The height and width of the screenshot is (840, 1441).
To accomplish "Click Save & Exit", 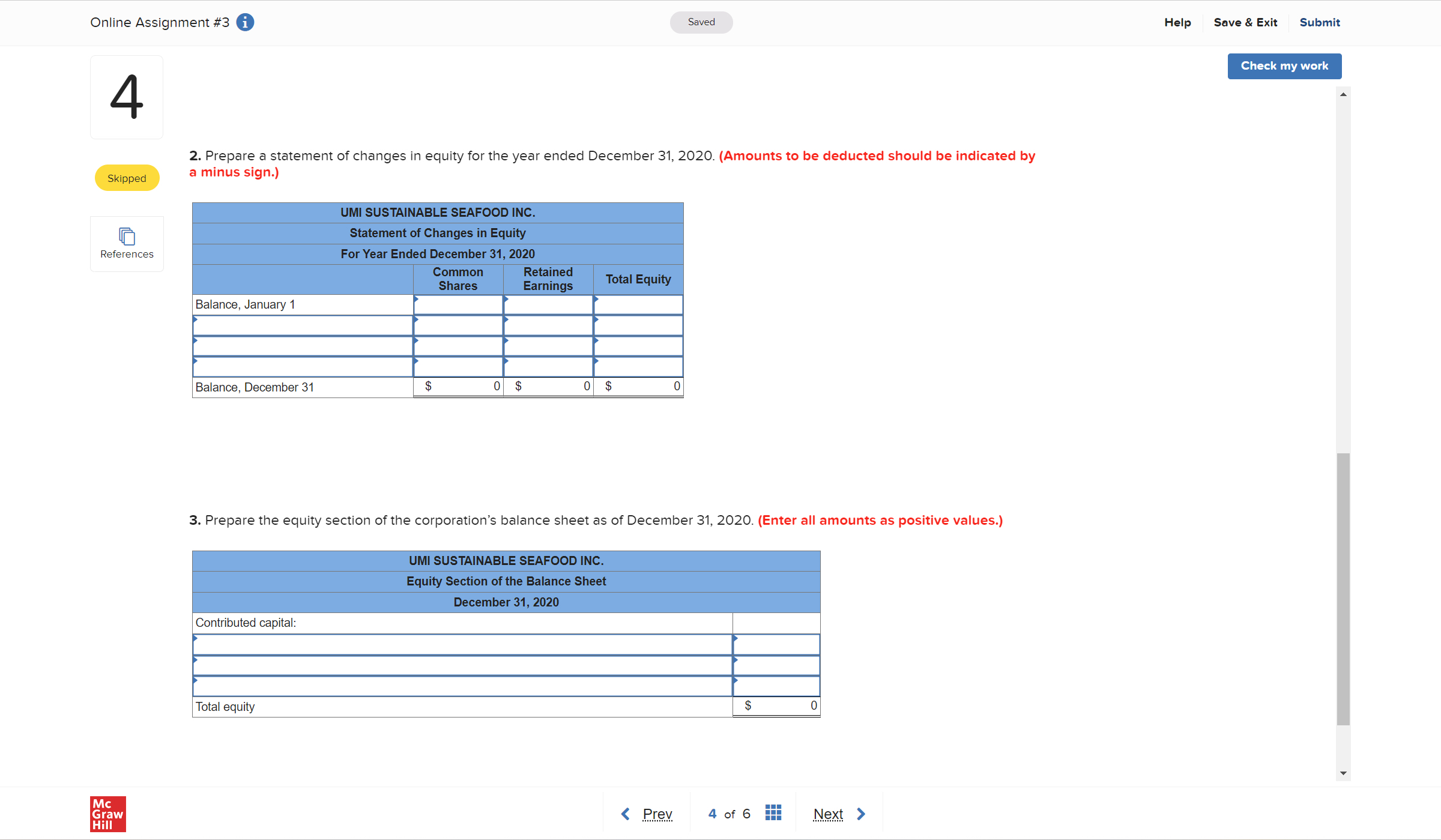I will (1245, 22).
